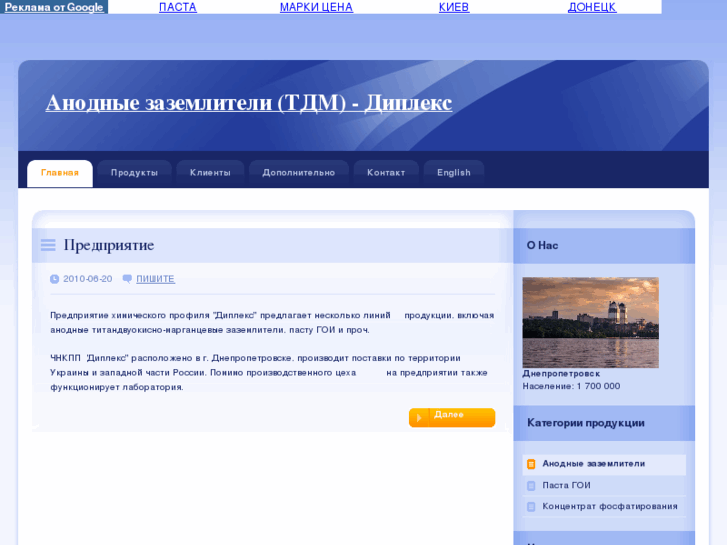Click the О Нас sidebar heading
This screenshot has width=727, height=545.
tap(542, 245)
